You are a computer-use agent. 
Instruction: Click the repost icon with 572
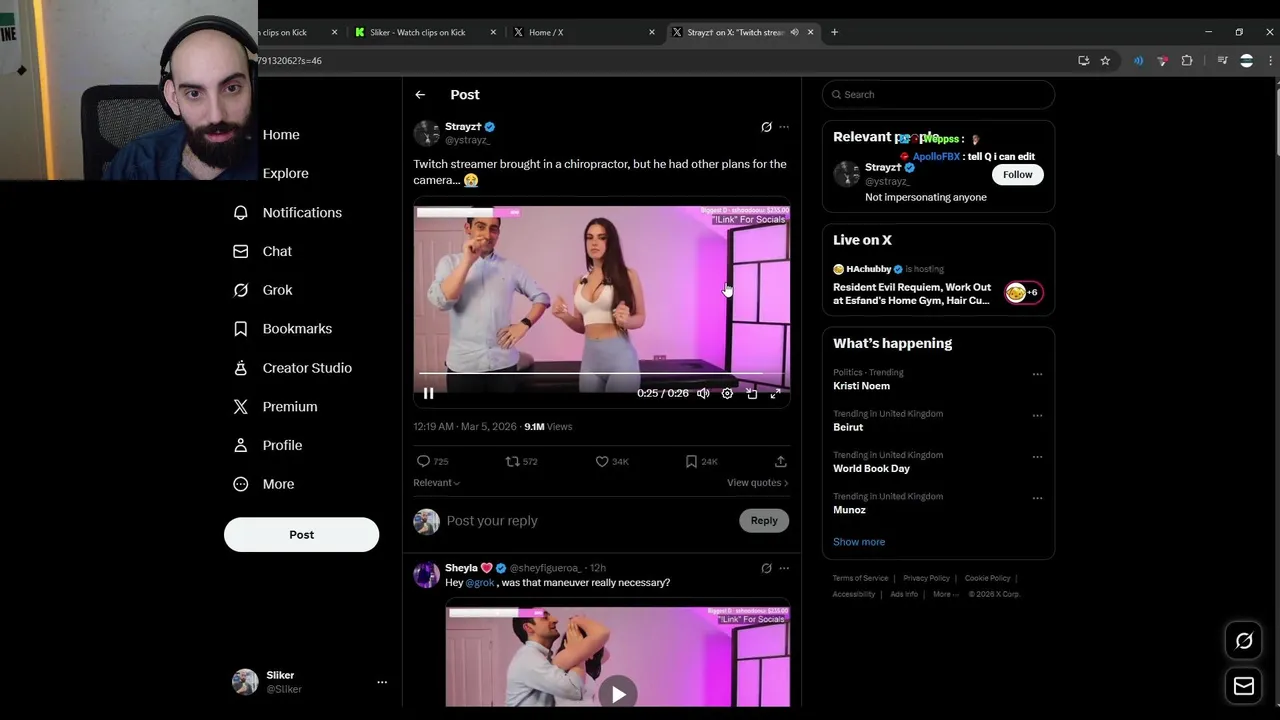click(512, 462)
